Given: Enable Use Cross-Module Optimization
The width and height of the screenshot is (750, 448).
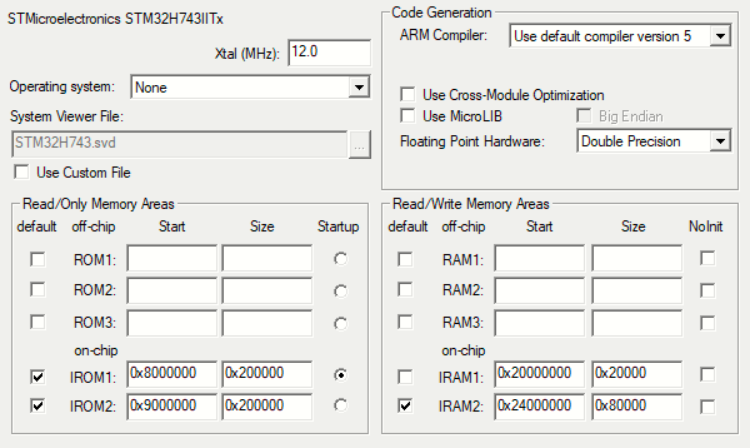Looking at the screenshot, I should 408,94.
